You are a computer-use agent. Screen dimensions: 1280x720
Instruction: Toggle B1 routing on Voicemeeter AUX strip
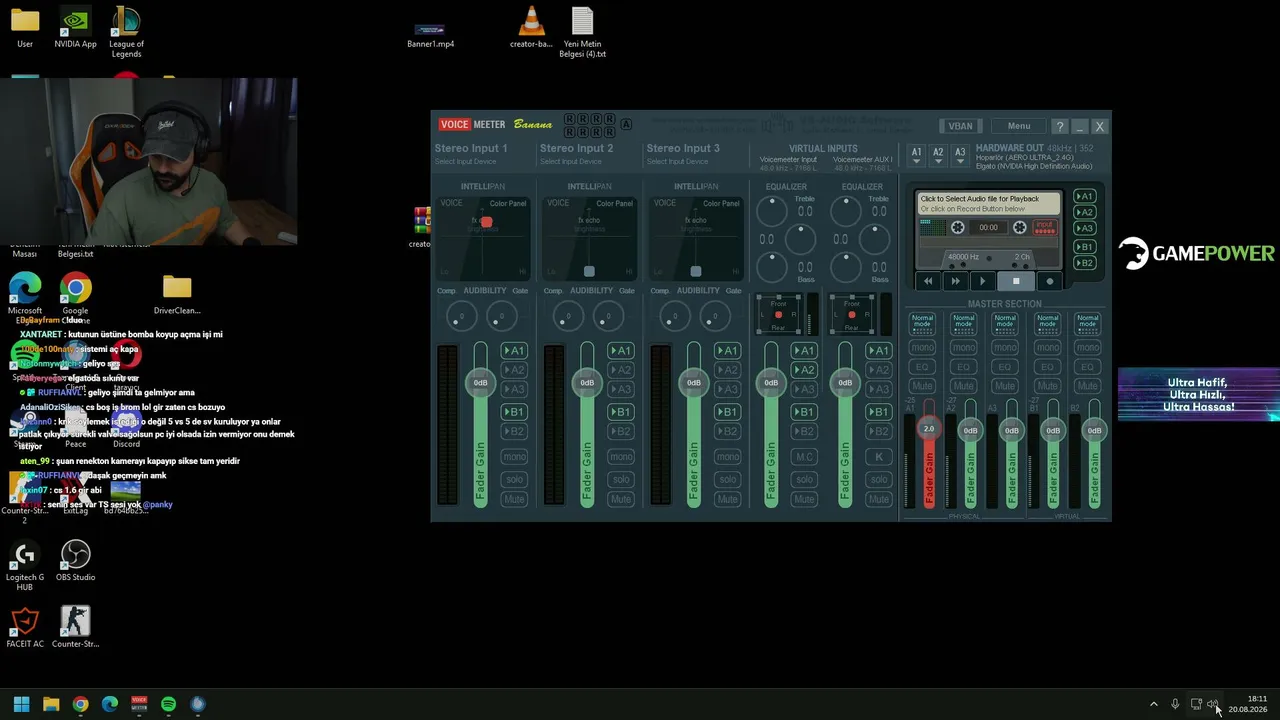[x=878, y=412]
